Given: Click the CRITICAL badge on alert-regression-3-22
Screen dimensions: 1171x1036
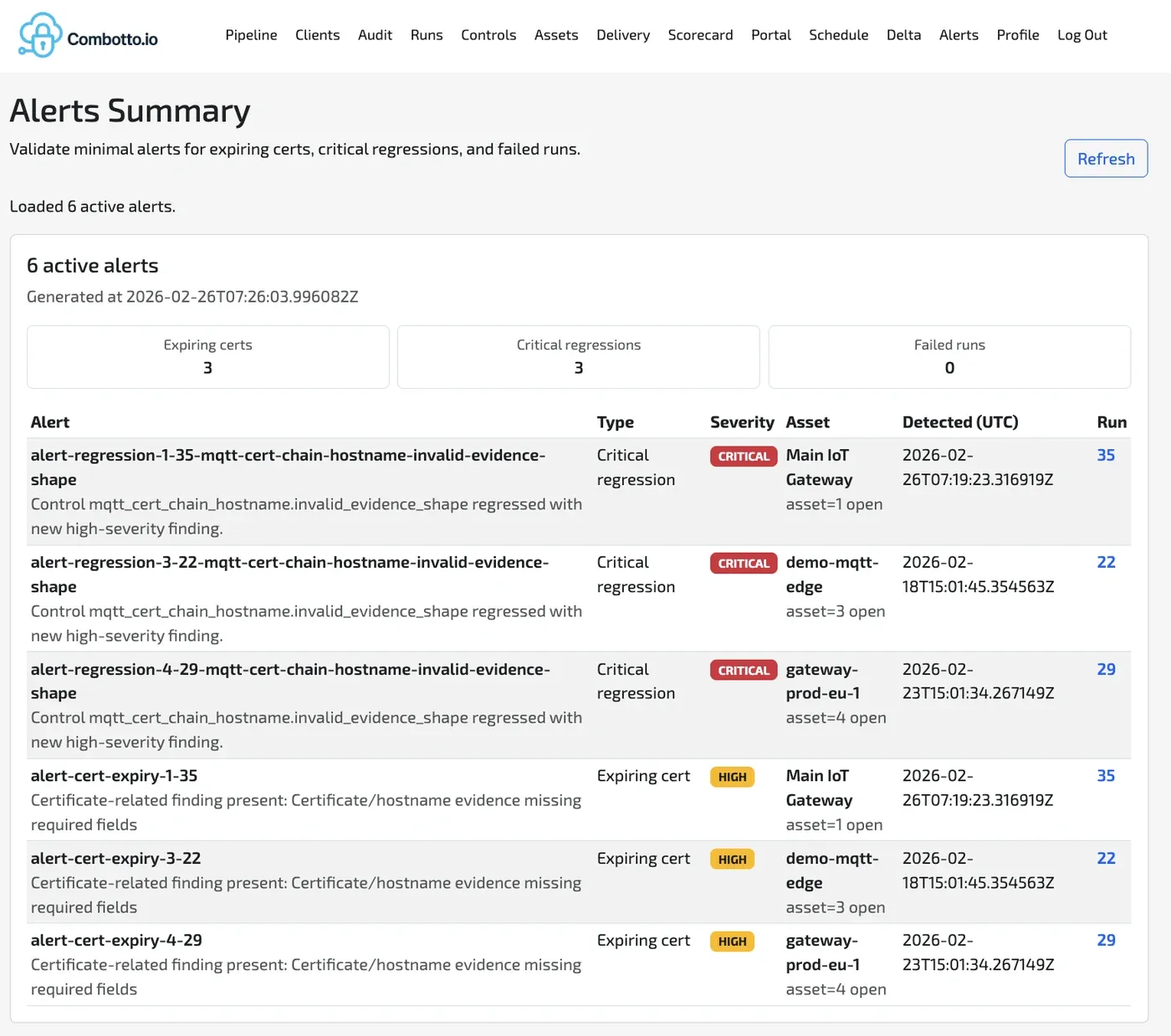Looking at the screenshot, I should tap(743, 563).
